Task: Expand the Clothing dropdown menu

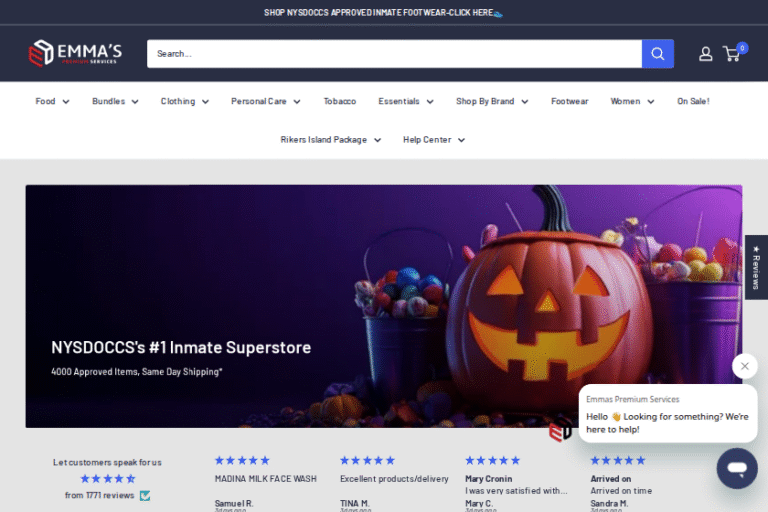Action: [185, 101]
